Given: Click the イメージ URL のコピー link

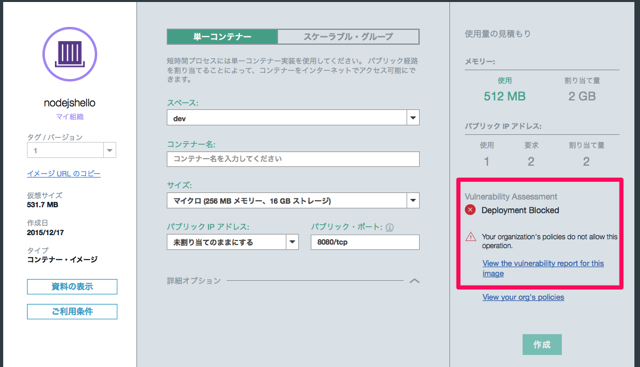Looking at the screenshot, I should tap(64, 173).
